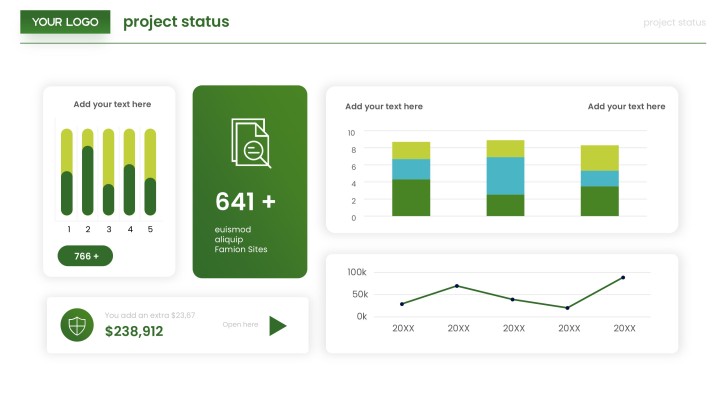Select the project status heading
The image size is (726, 408).
pos(176,22)
